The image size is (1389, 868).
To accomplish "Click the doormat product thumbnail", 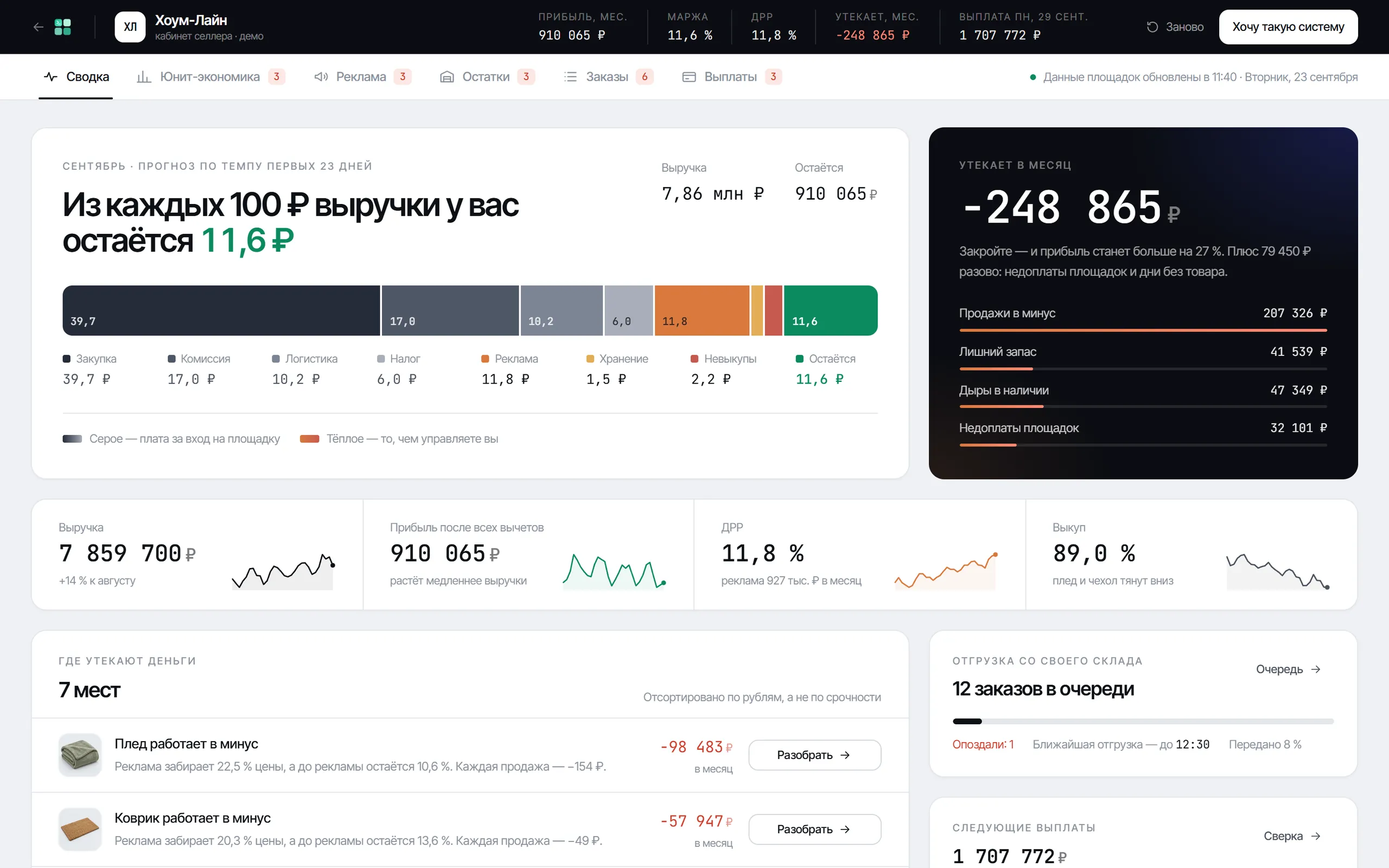I will pyautogui.click(x=80, y=829).
